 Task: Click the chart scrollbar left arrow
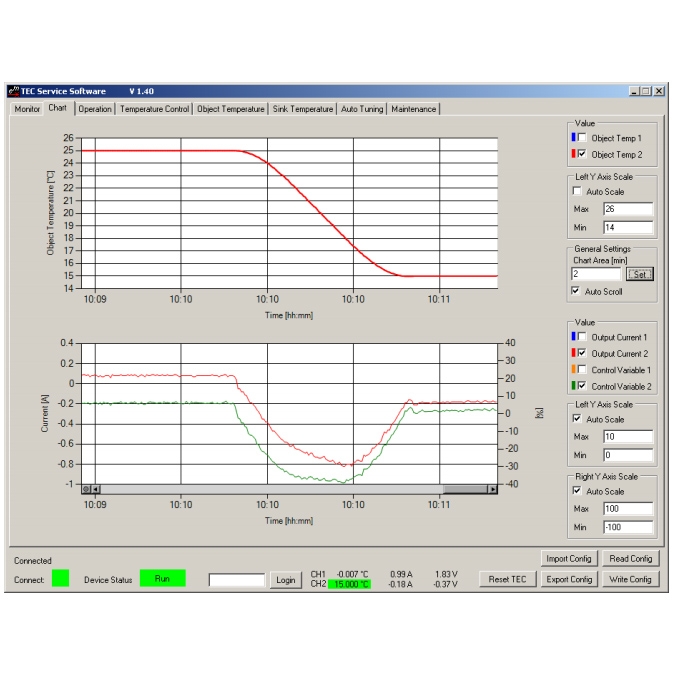tap(97, 489)
